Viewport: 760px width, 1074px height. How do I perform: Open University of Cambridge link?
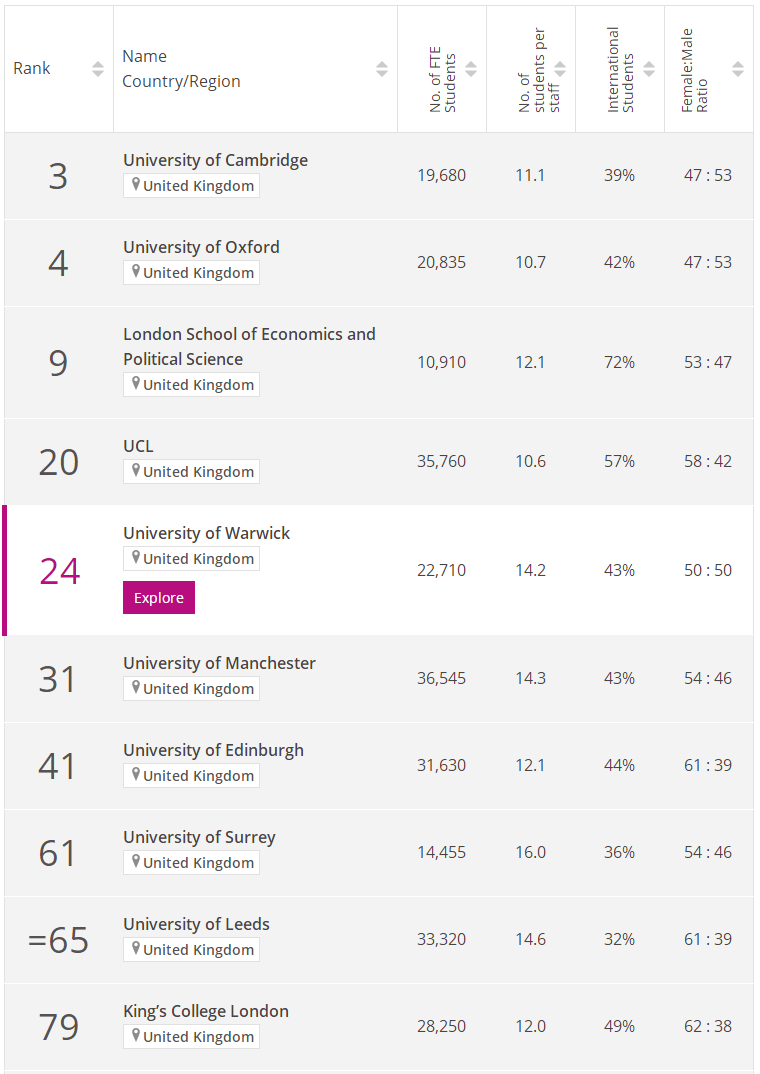[x=216, y=160]
